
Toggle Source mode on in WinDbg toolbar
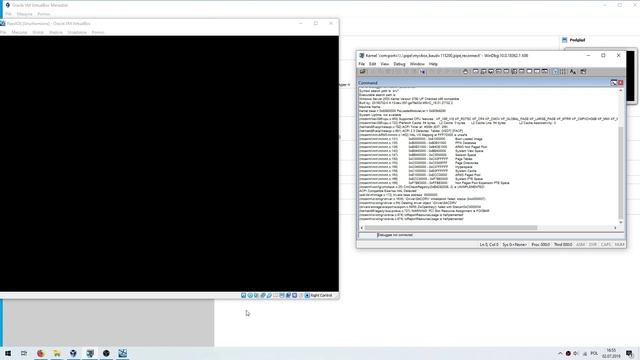pyautogui.click(x=556, y=71)
